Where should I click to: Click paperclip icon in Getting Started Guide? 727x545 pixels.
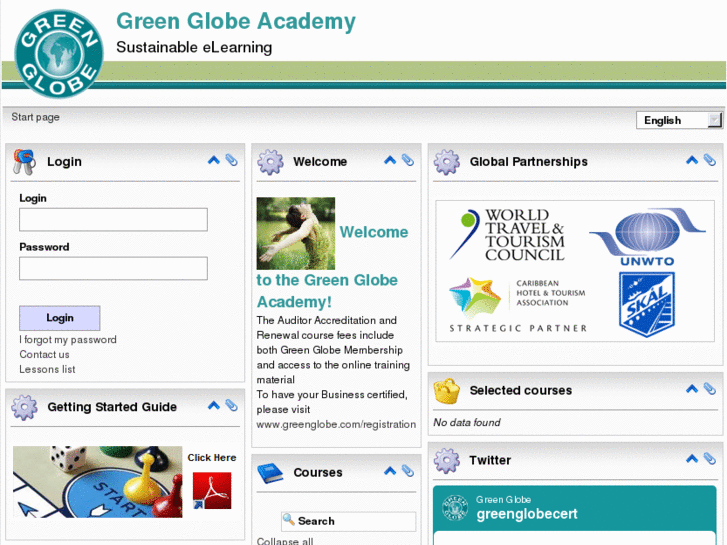[231, 405]
